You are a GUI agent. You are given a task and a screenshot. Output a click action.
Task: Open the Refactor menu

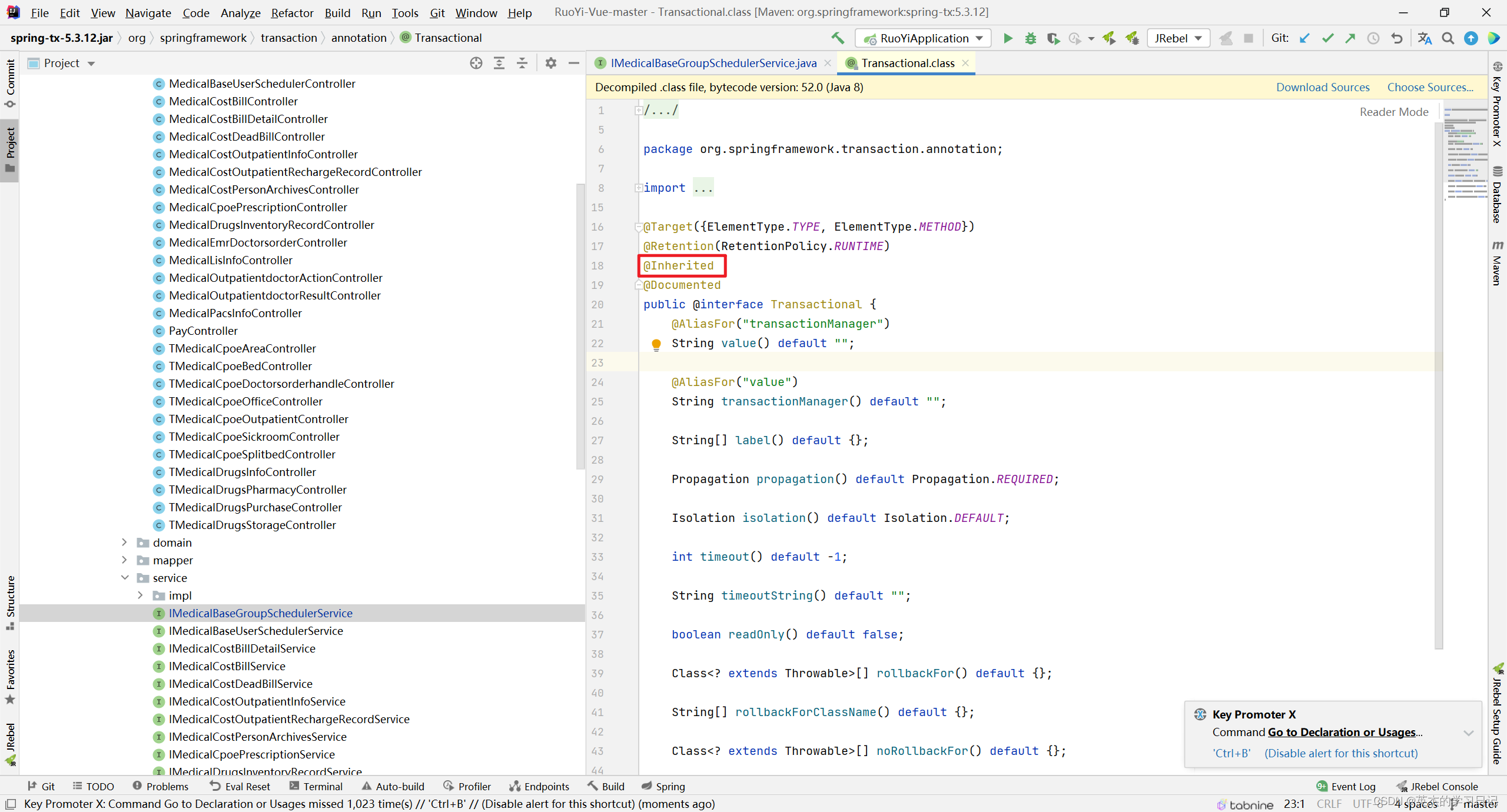click(x=292, y=12)
